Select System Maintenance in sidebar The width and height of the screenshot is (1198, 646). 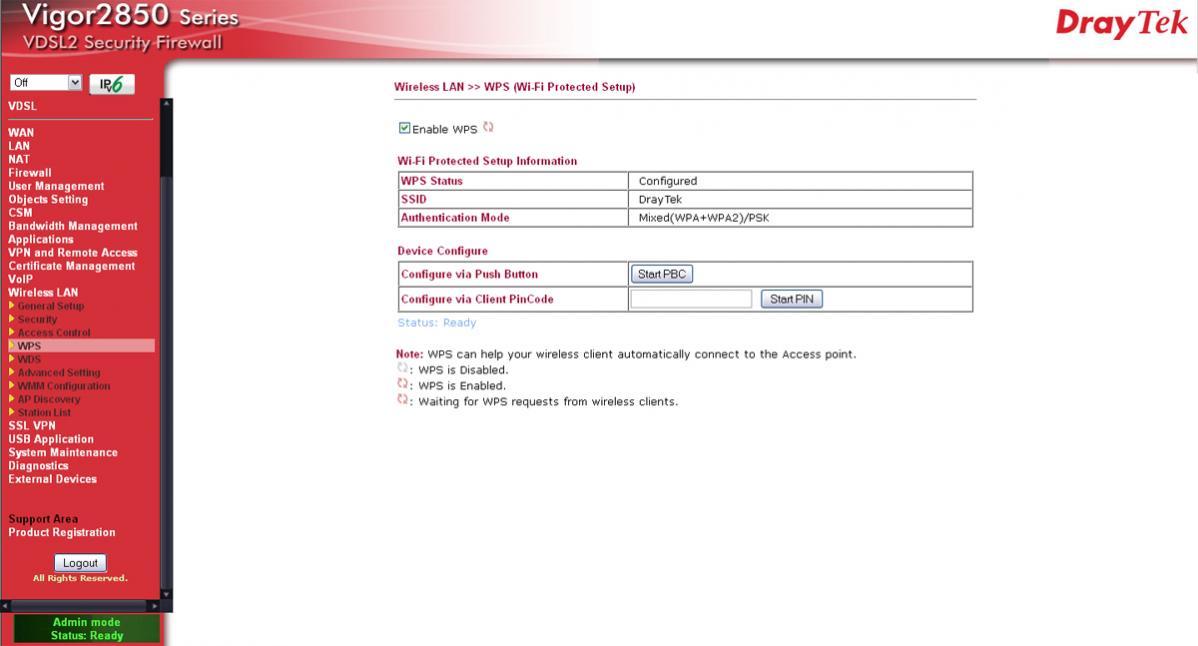tap(62, 452)
